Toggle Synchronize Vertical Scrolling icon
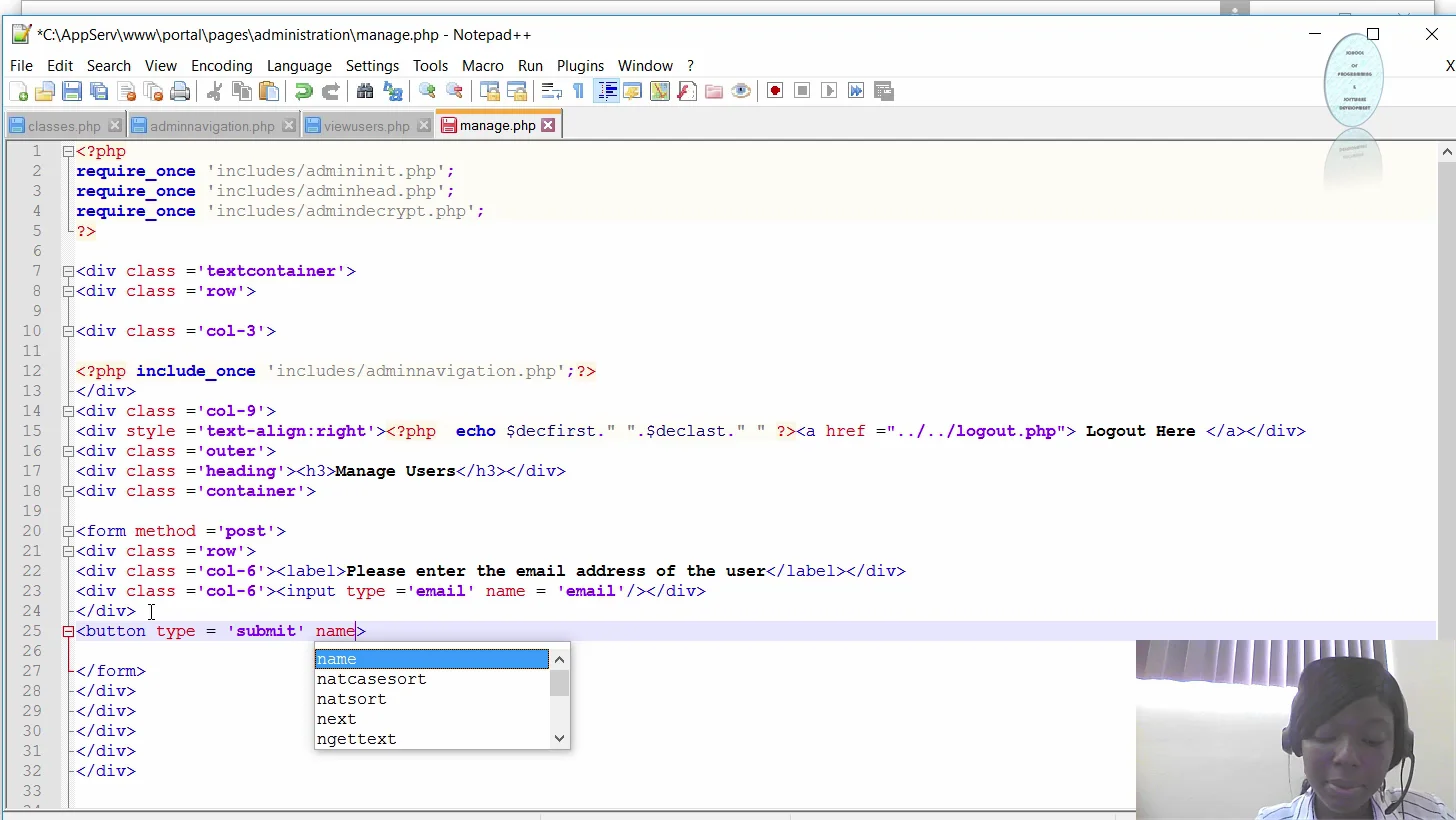 click(489, 91)
